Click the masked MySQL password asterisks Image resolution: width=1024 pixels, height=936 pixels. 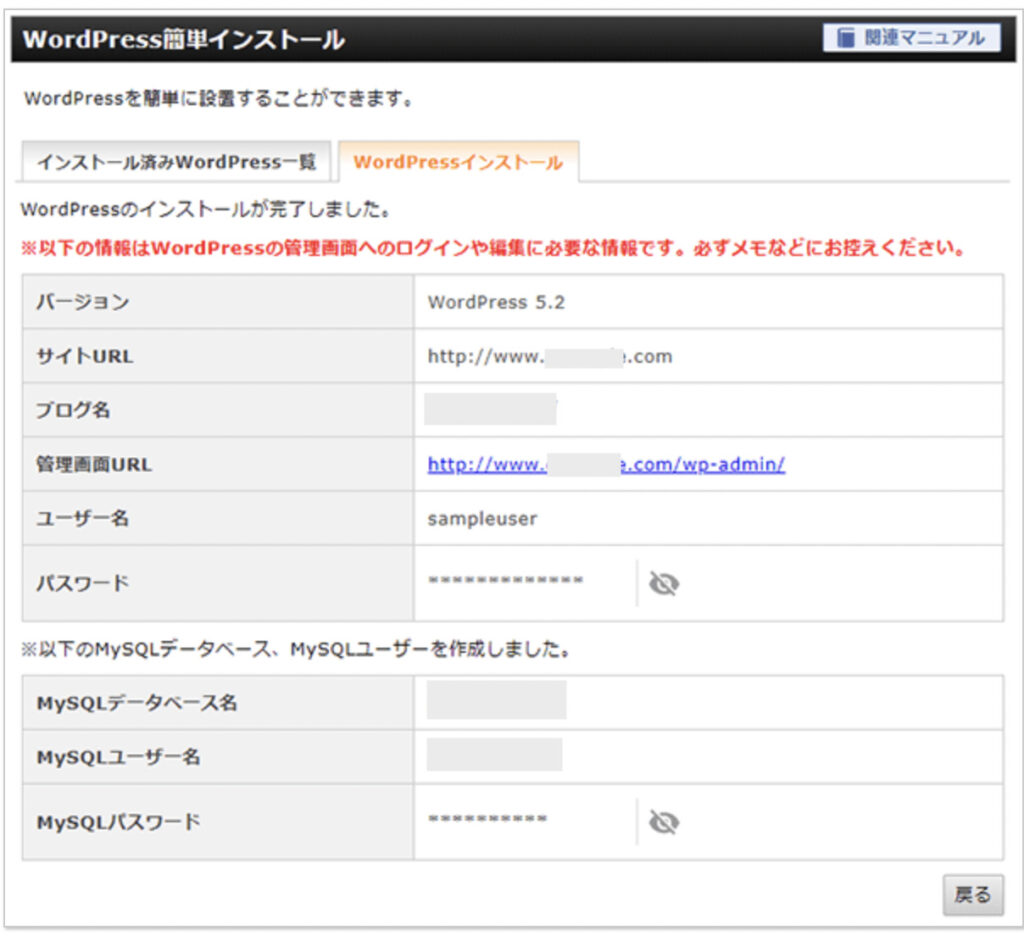click(x=487, y=818)
